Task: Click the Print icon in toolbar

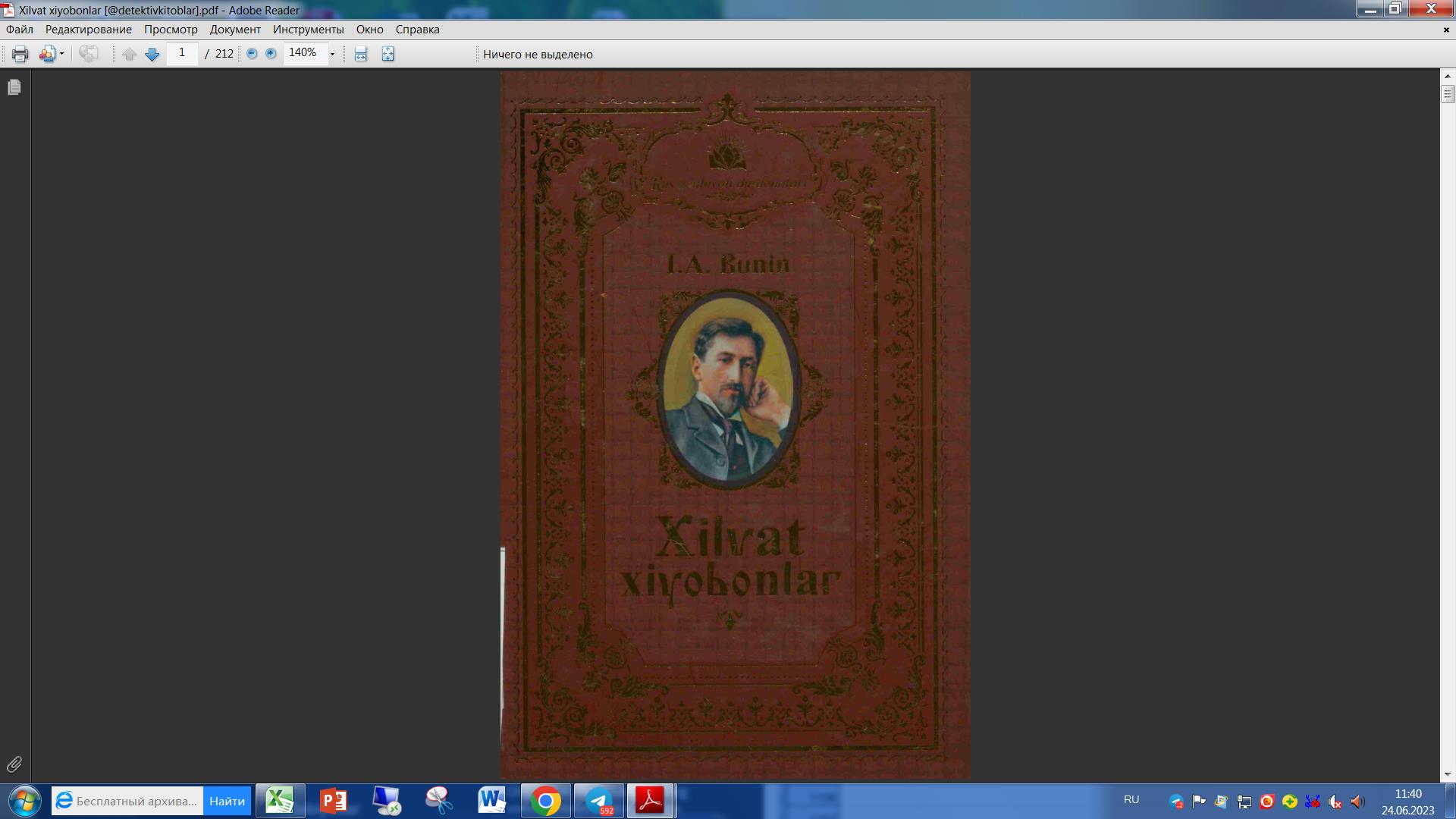Action: click(x=20, y=54)
